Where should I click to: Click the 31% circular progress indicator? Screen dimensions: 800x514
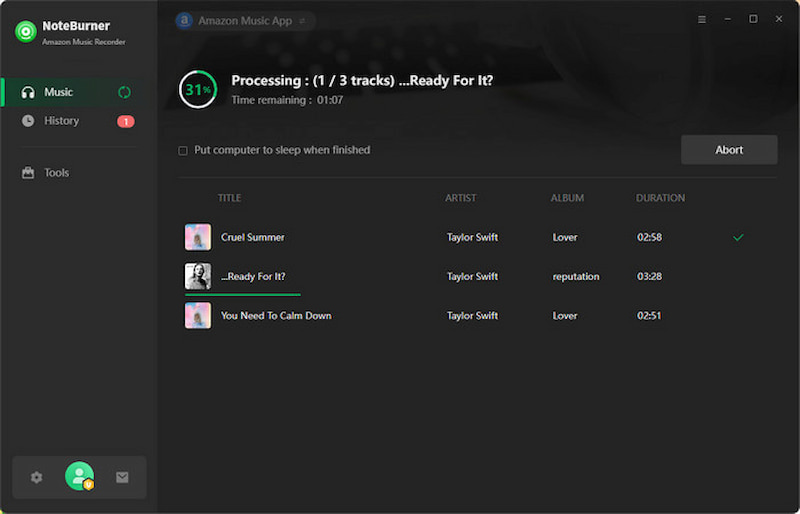[198, 89]
